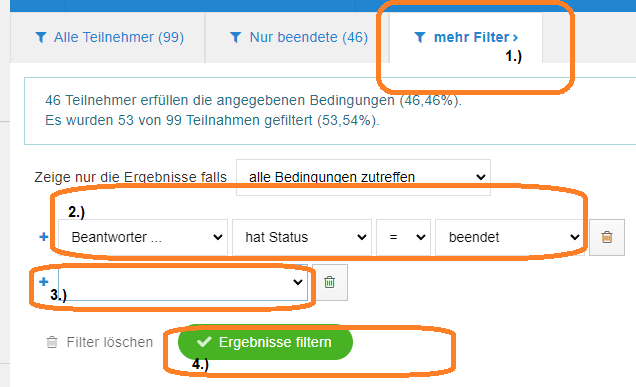Click the green Ergebnisse filtern button
This screenshot has width=636, height=387.
coord(265,342)
